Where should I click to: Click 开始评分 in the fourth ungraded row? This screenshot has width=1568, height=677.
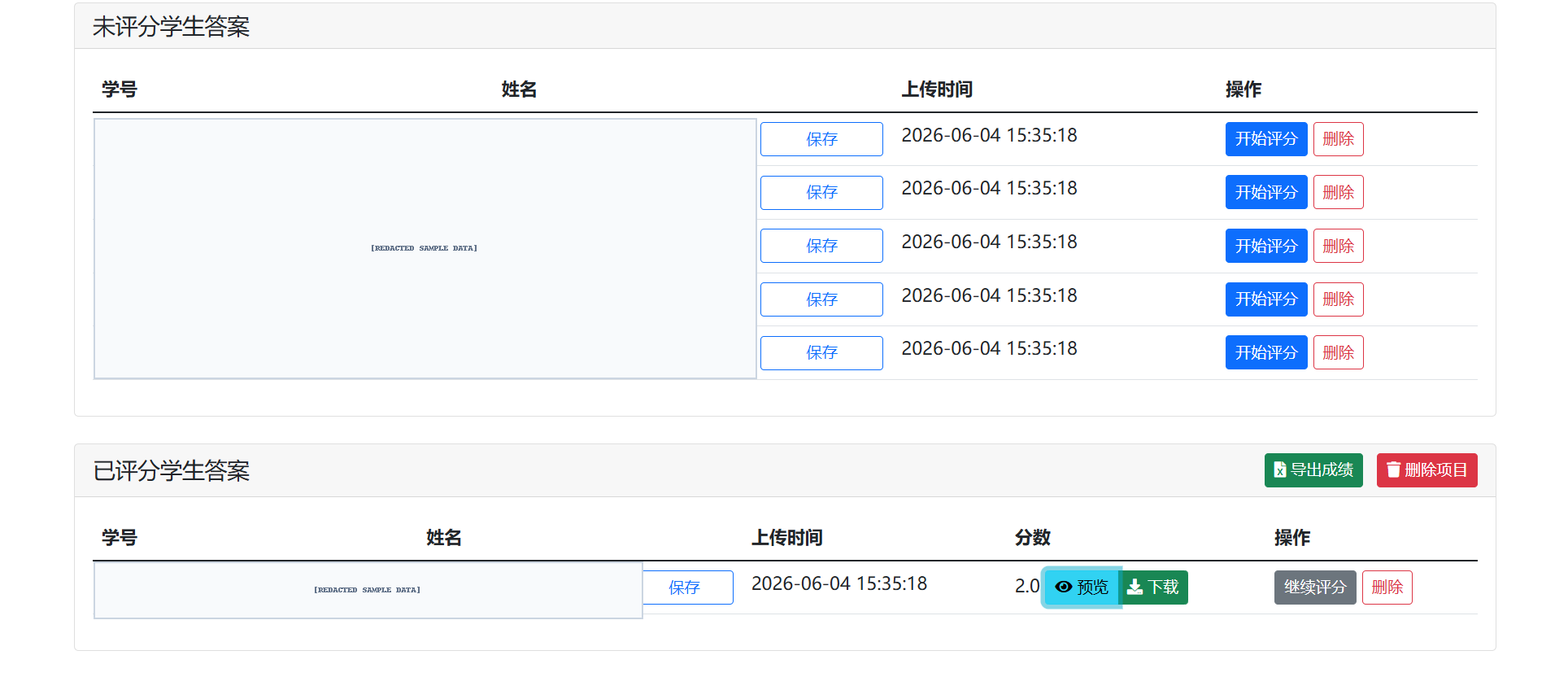(x=1266, y=299)
